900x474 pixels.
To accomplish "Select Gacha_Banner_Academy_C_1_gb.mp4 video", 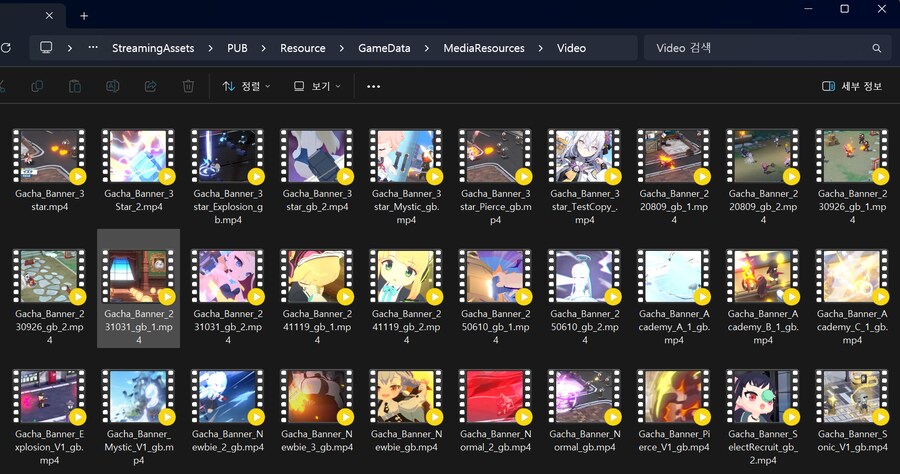I will [852, 297].
